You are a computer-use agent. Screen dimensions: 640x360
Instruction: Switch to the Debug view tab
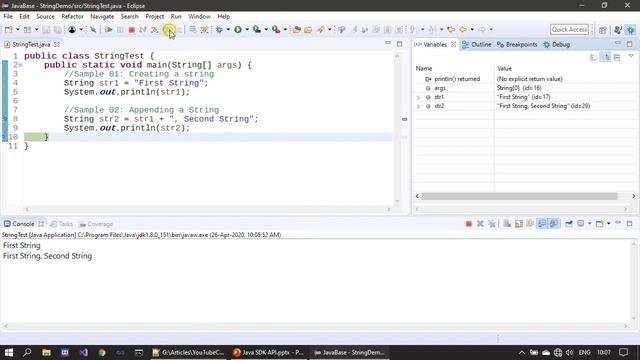tap(557, 44)
